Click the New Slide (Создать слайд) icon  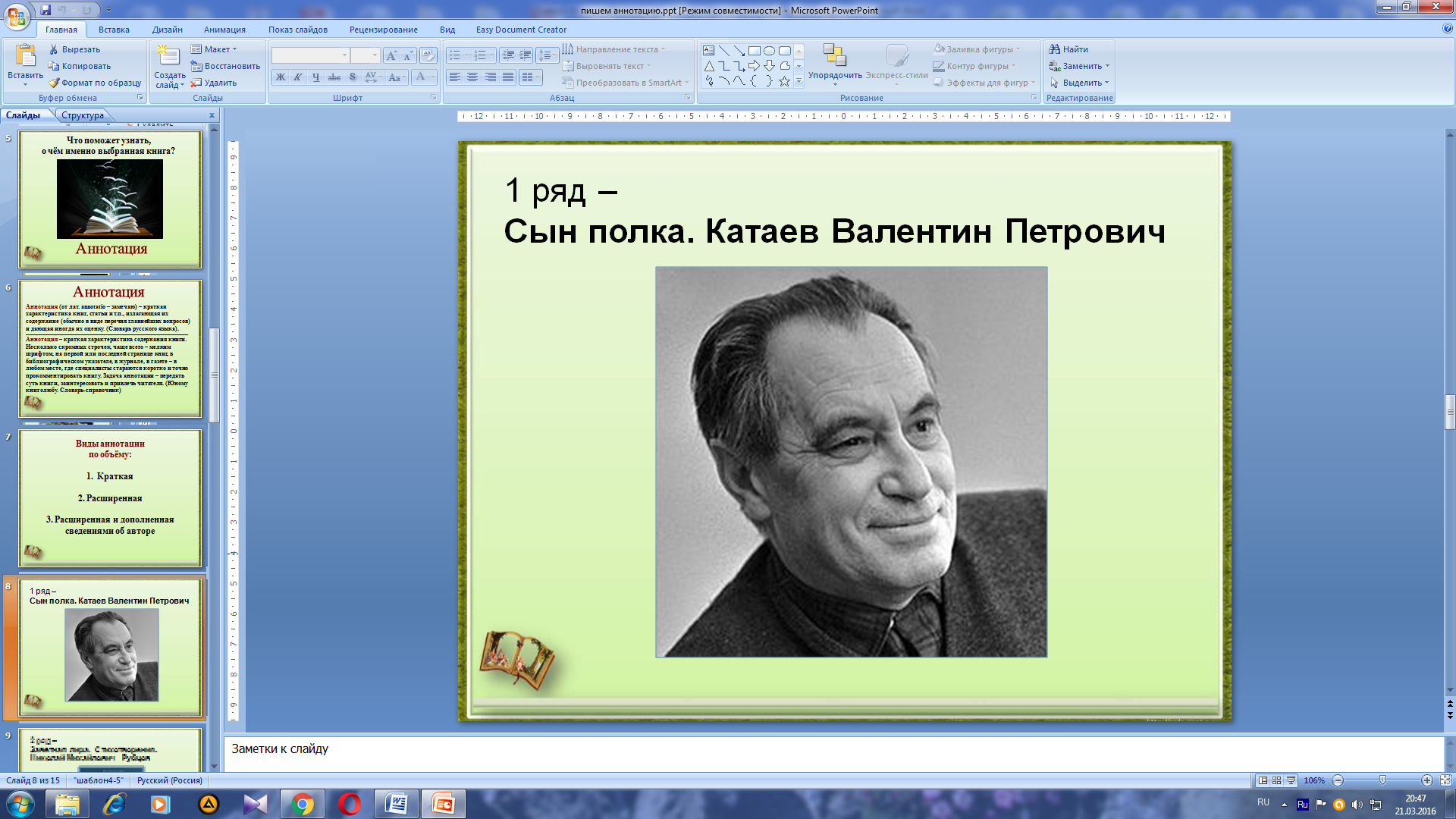click(168, 56)
